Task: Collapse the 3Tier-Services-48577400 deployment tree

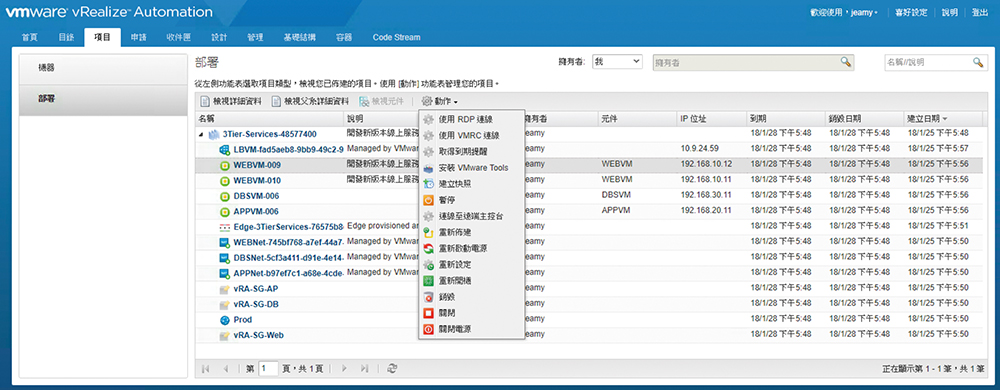Action: 202,134
